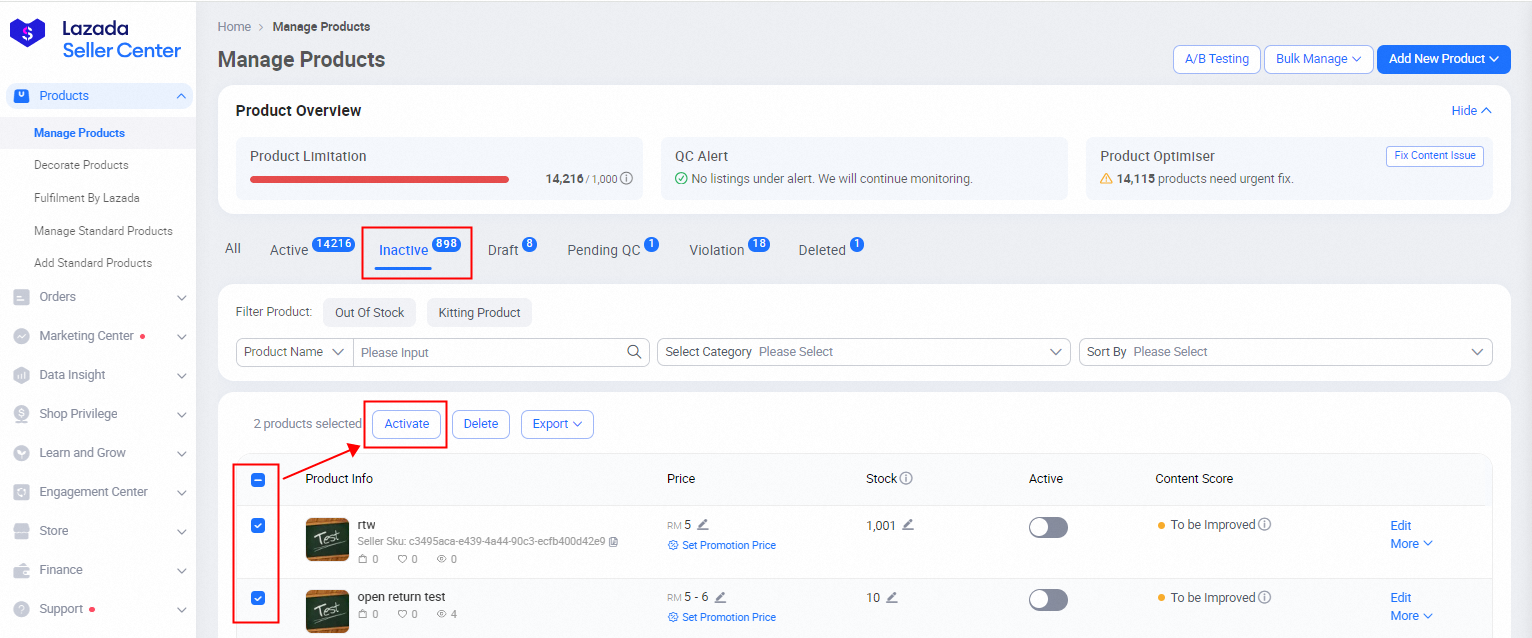Select the Marketing Center icon in sidebar
1532x638 pixels.
click(x=22, y=336)
